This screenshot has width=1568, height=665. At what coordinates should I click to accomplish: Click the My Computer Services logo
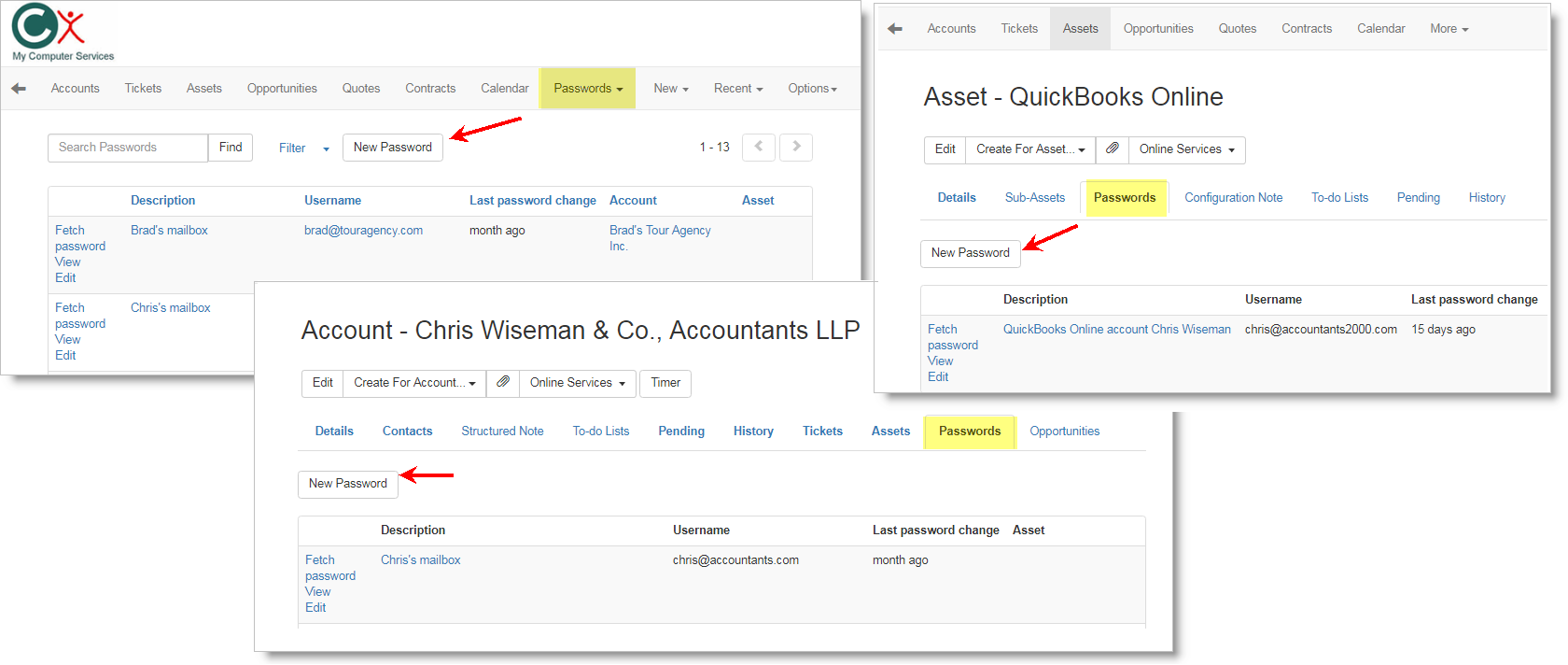(x=62, y=32)
